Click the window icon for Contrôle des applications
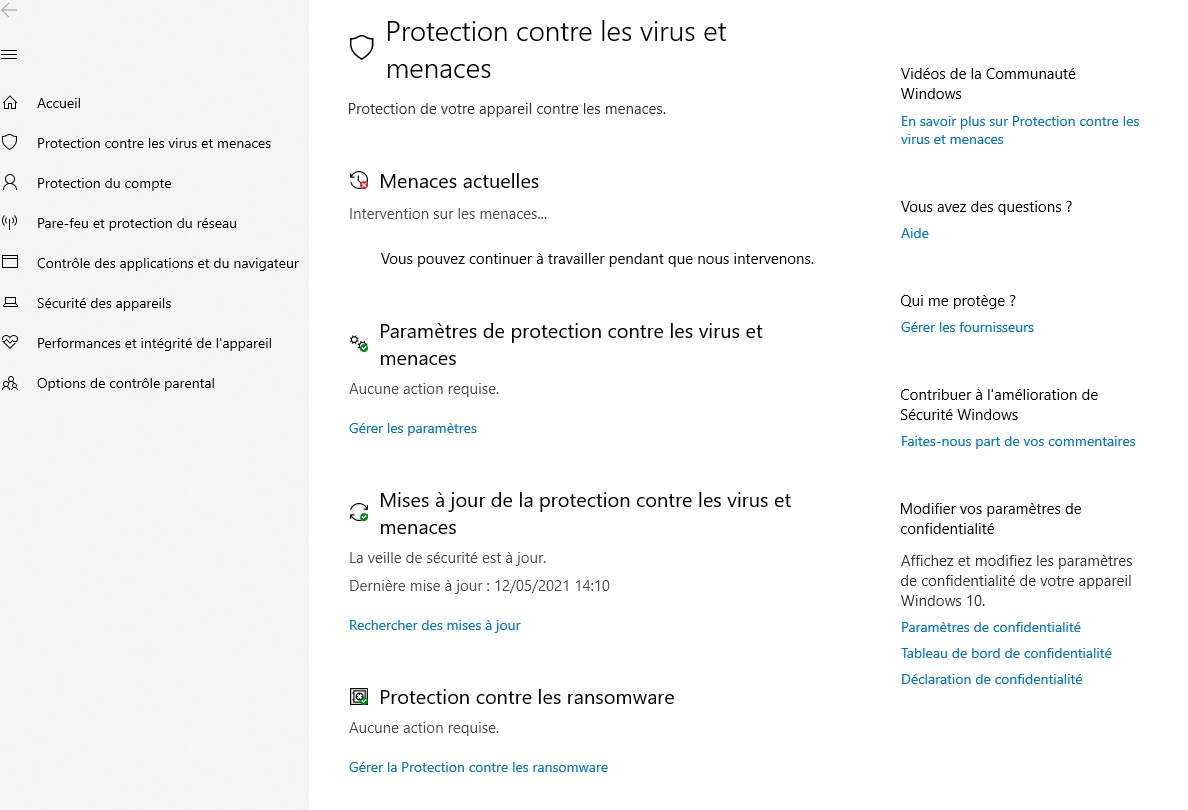The height and width of the screenshot is (810, 1188). [10, 262]
